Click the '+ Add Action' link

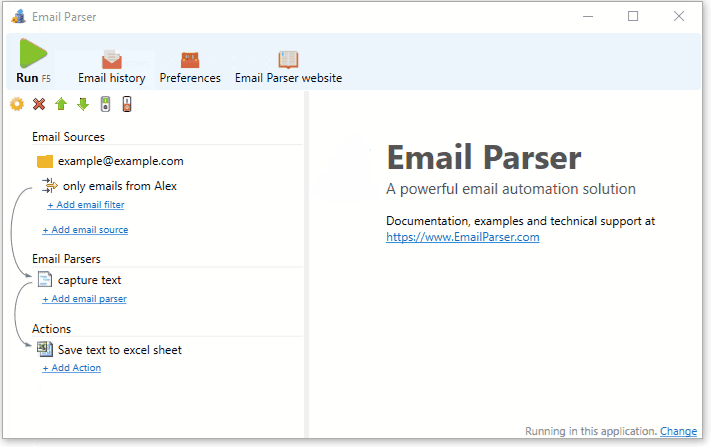pos(72,368)
